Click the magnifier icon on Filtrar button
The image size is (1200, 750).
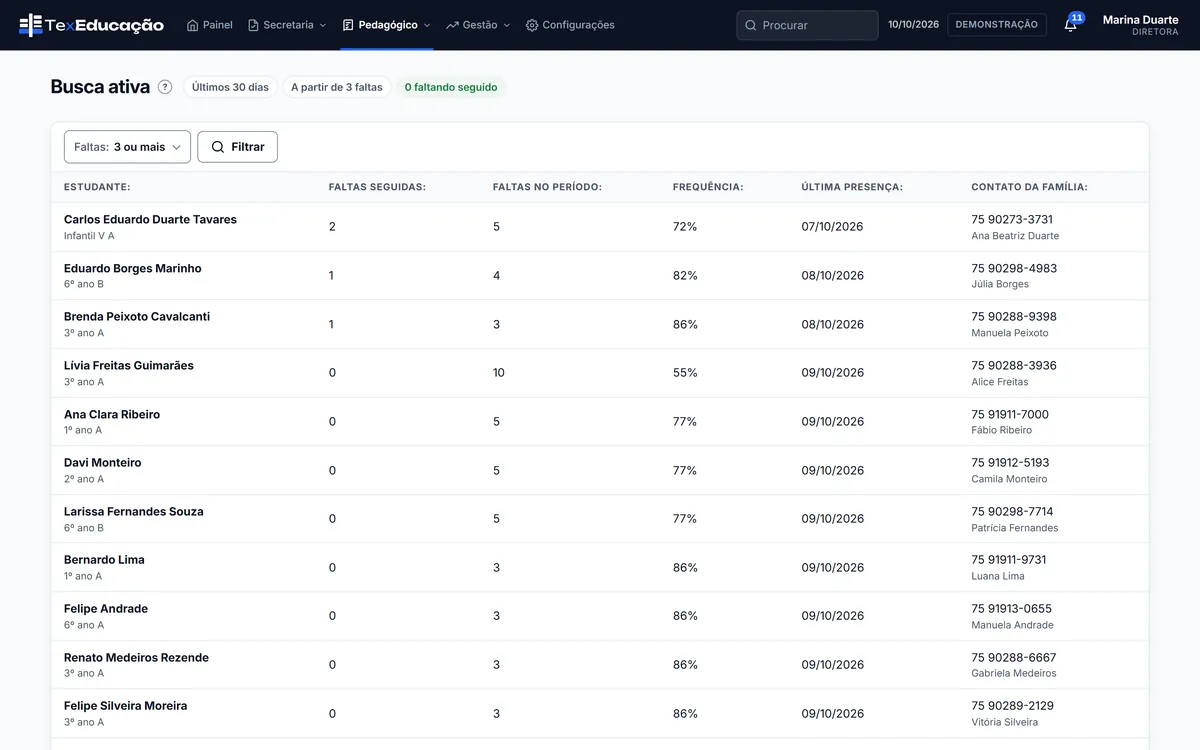click(218, 147)
